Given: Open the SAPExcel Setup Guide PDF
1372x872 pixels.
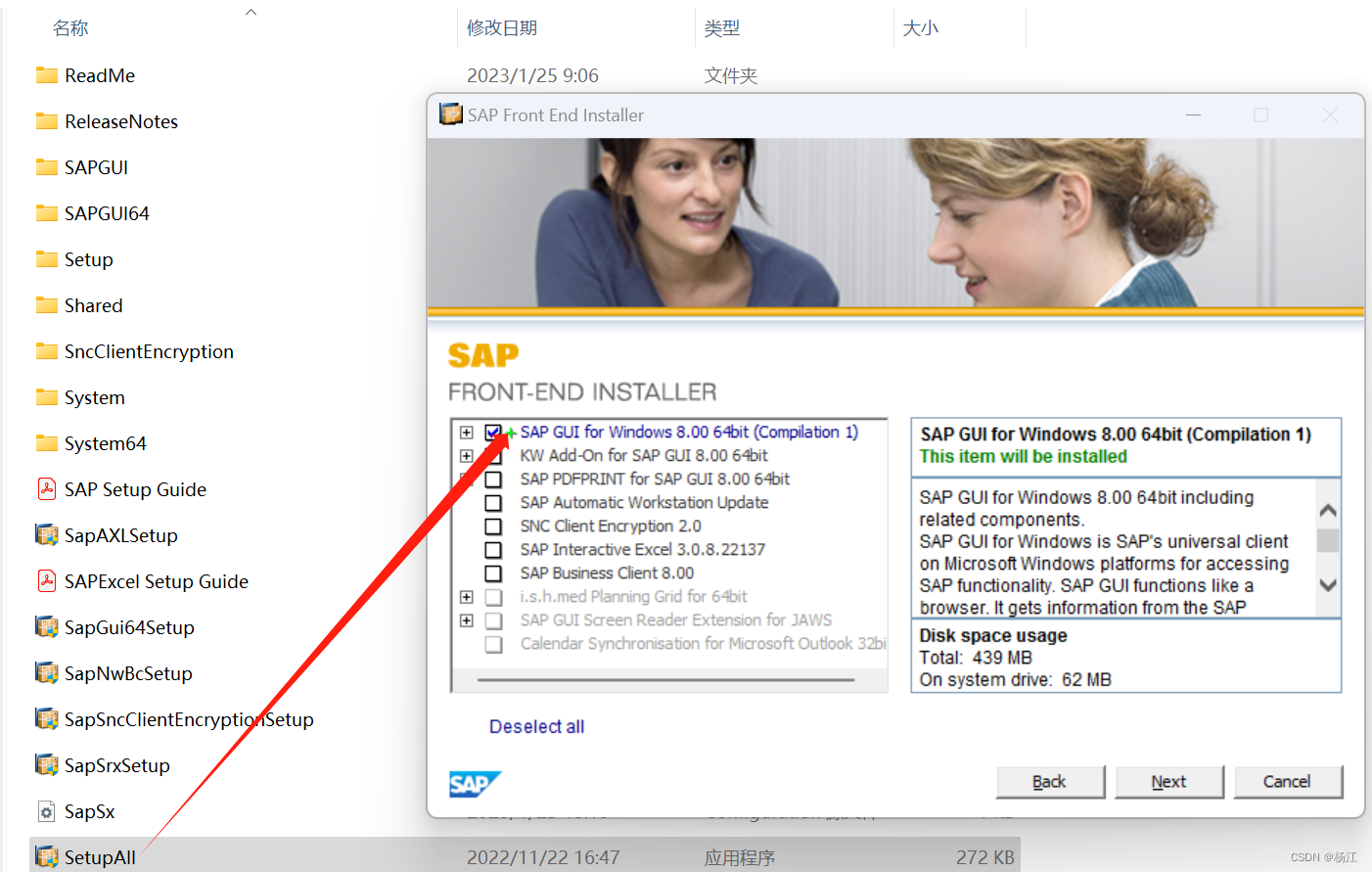Looking at the screenshot, I should [x=157, y=580].
